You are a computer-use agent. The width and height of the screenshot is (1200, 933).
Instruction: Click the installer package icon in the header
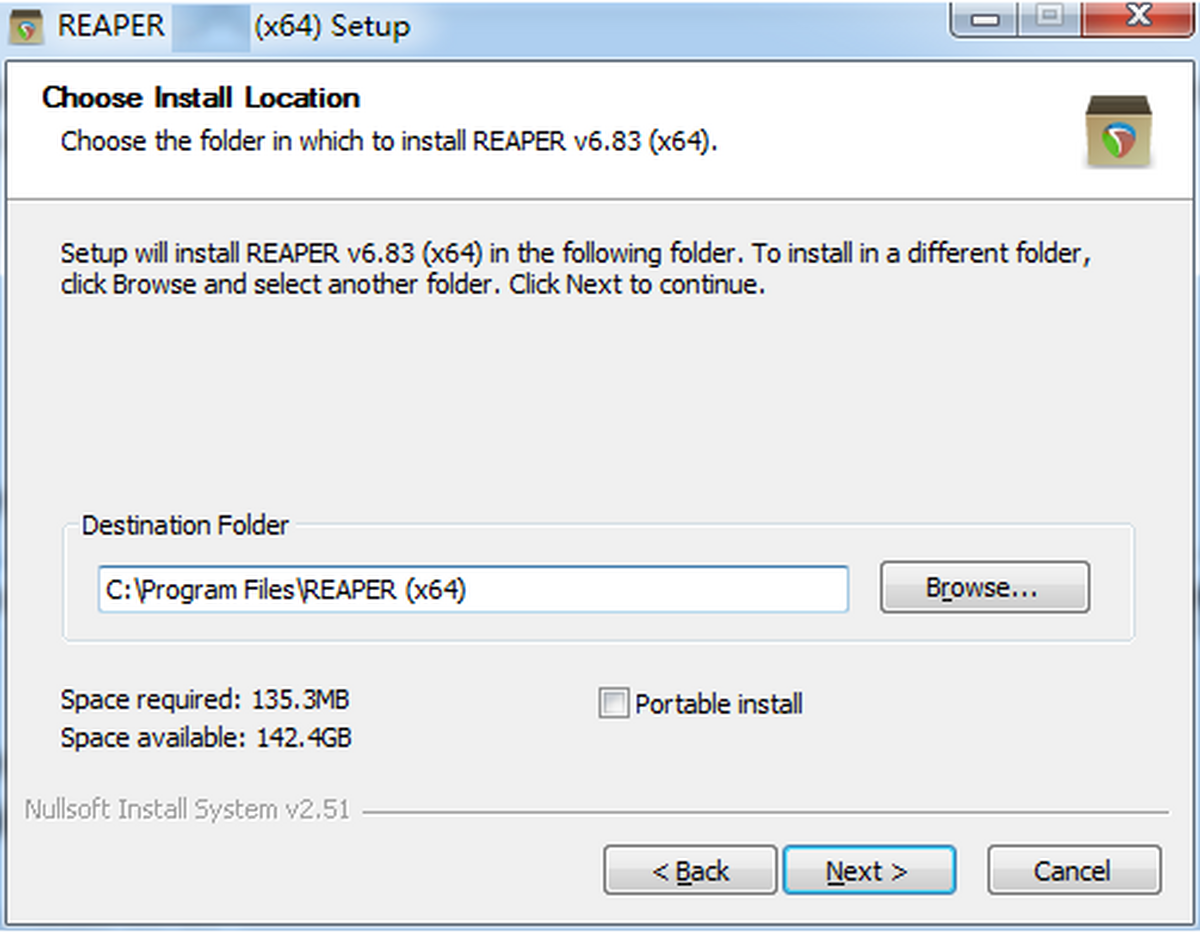(1120, 131)
